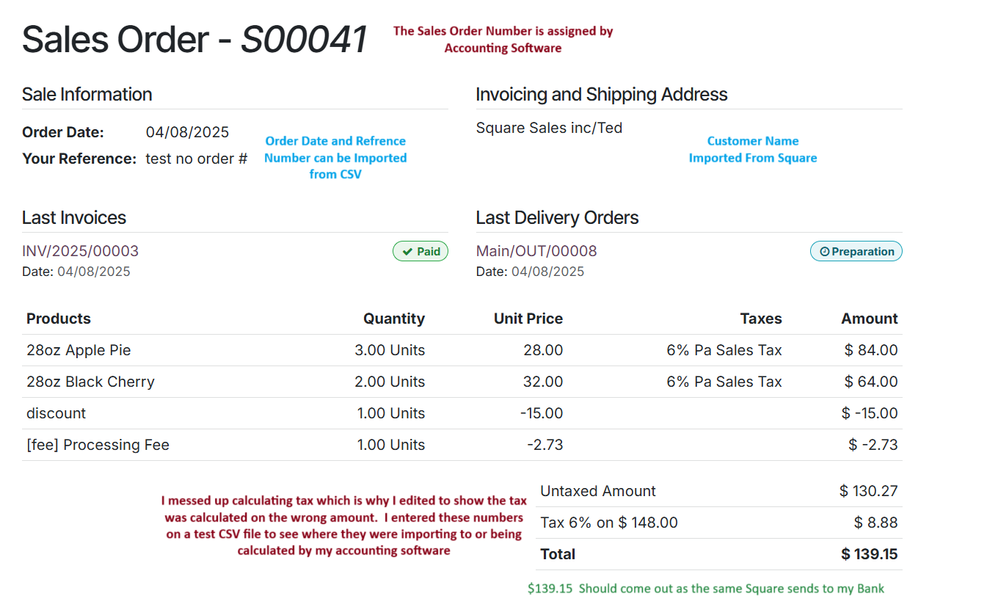Viewport: 998px width, 607px height.
Task: Click the Sales Order S00041 heading
Action: point(195,40)
